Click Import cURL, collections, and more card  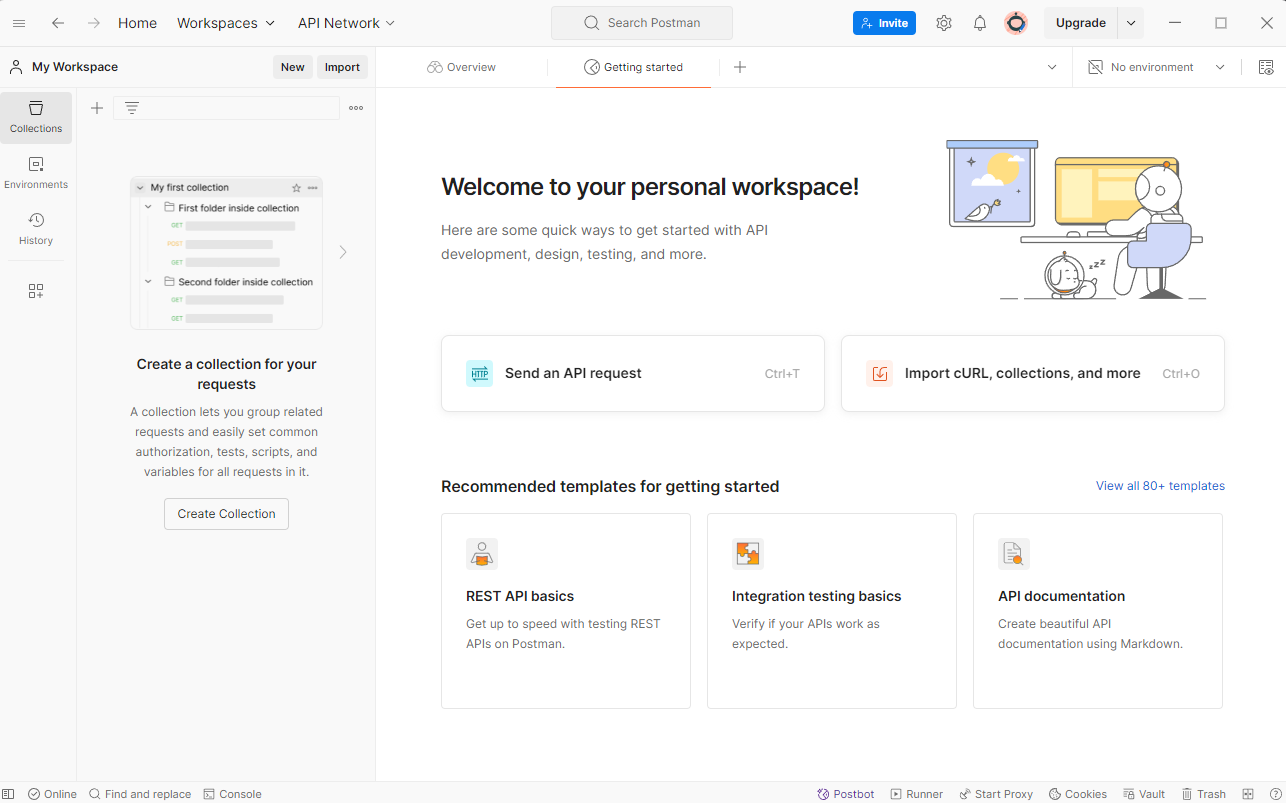[x=1033, y=373]
